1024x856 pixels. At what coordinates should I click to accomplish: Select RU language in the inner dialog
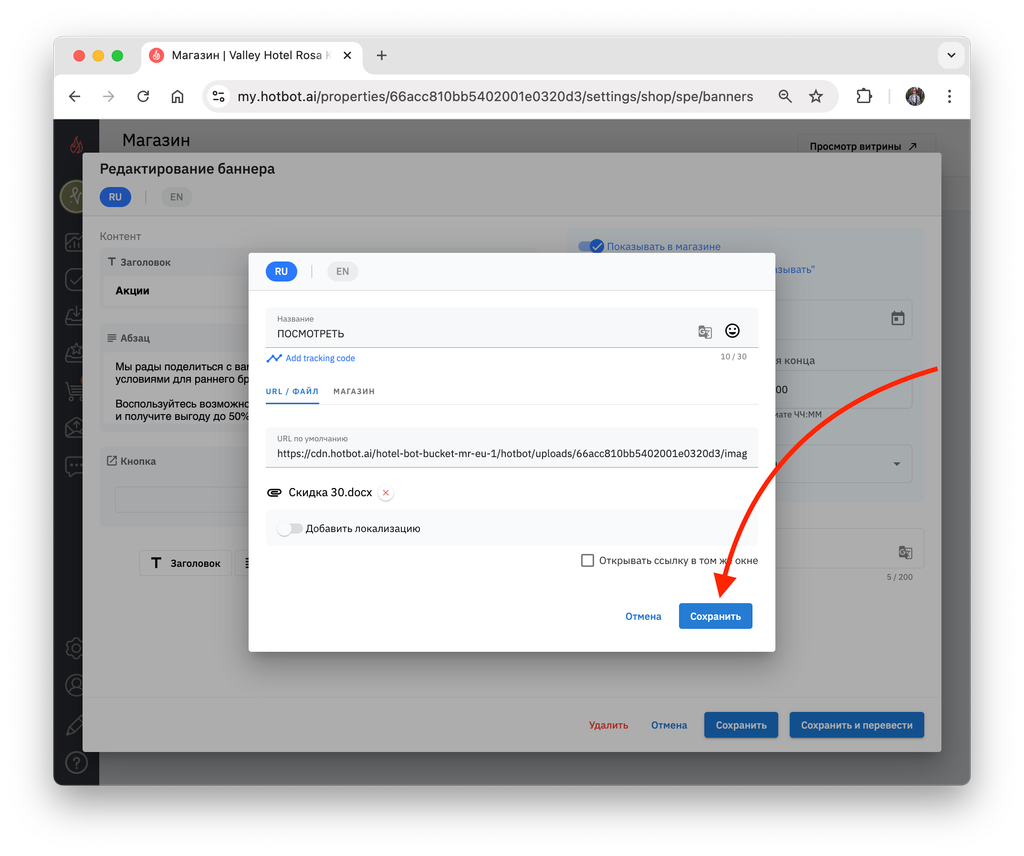point(281,272)
